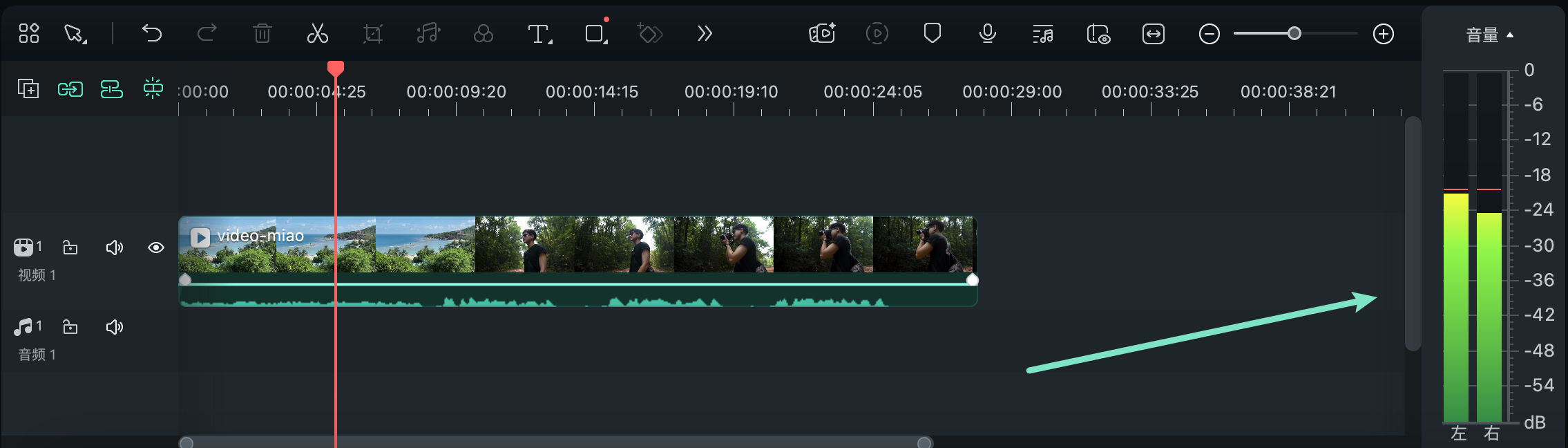
Task: Open the AI video camera tool
Action: pyautogui.click(x=822, y=33)
